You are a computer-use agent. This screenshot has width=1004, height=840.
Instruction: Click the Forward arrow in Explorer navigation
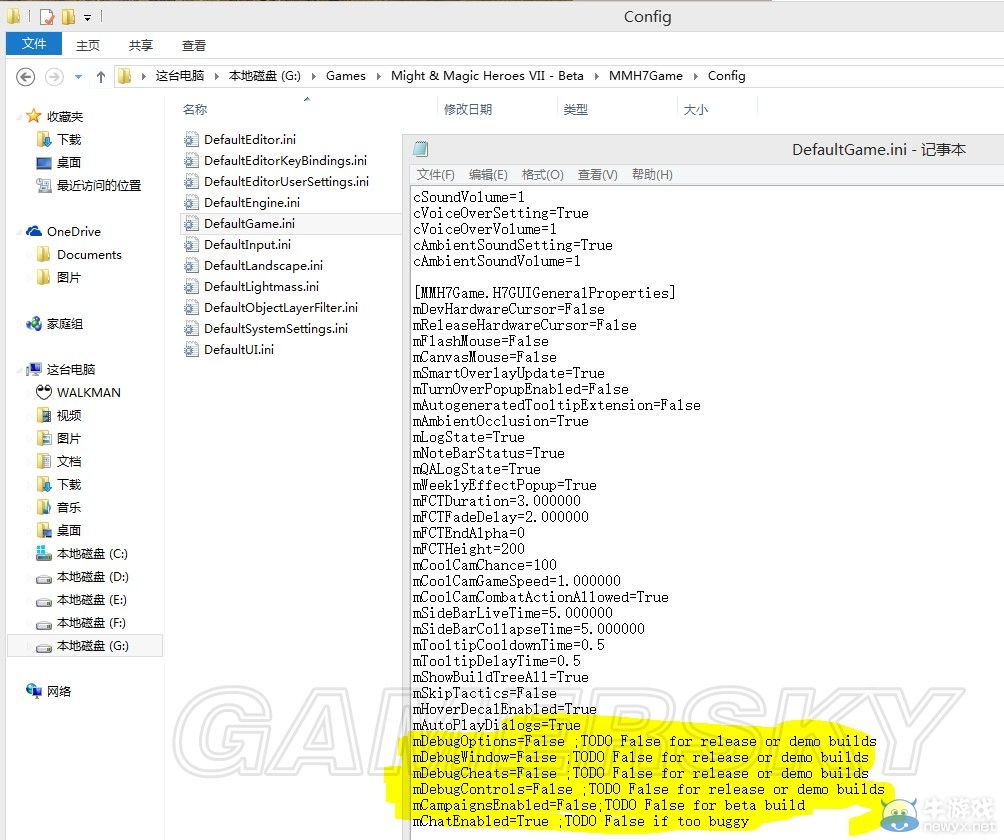(x=54, y=77)
